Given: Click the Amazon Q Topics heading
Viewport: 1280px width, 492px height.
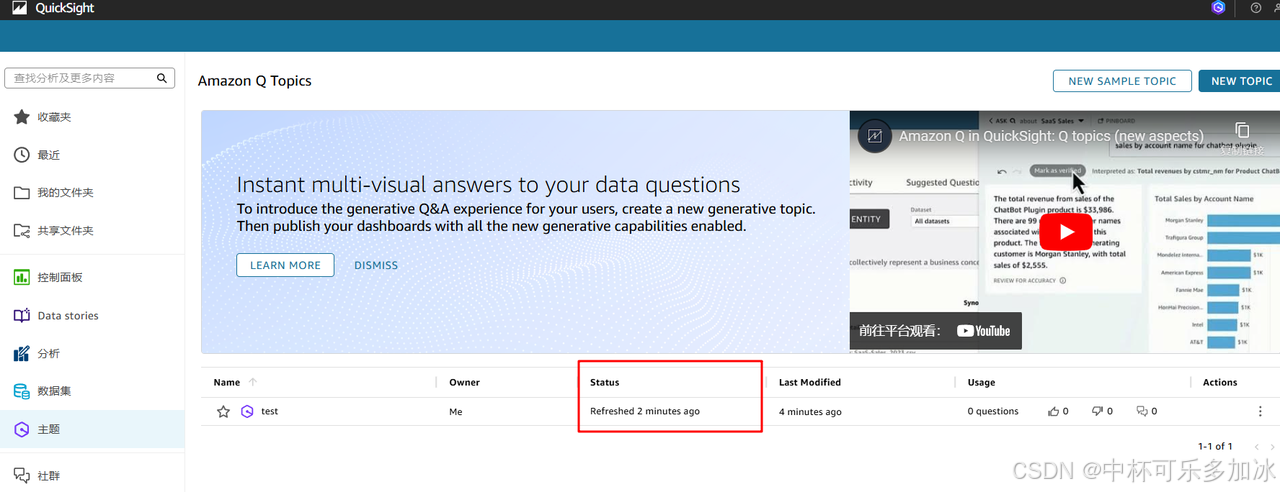Looking at the screenshot, I should pyautogui.click(x=255, y=81).
